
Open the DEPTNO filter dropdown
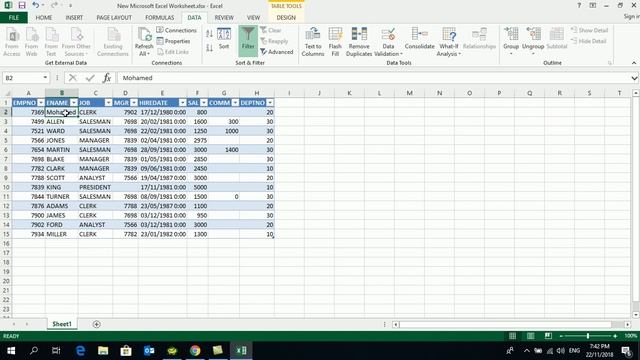click(270, 102)
